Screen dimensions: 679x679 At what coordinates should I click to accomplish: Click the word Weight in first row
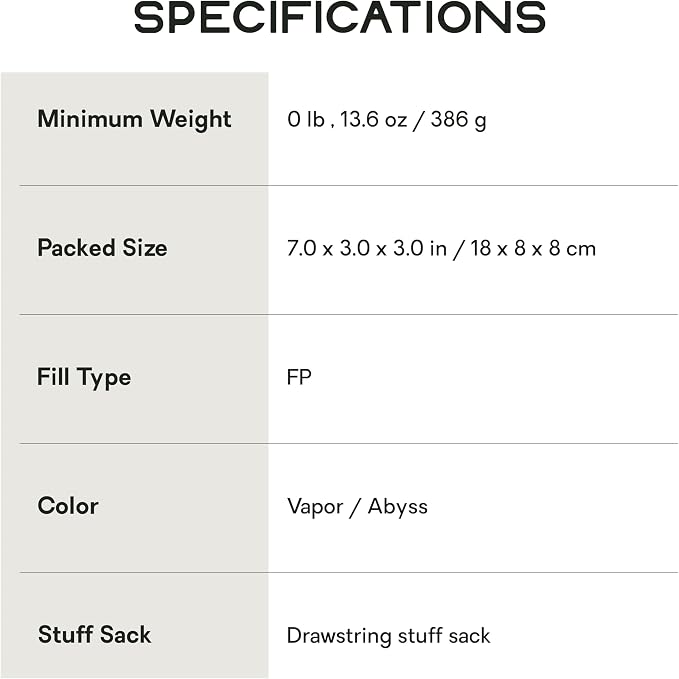tap(191, 120)
